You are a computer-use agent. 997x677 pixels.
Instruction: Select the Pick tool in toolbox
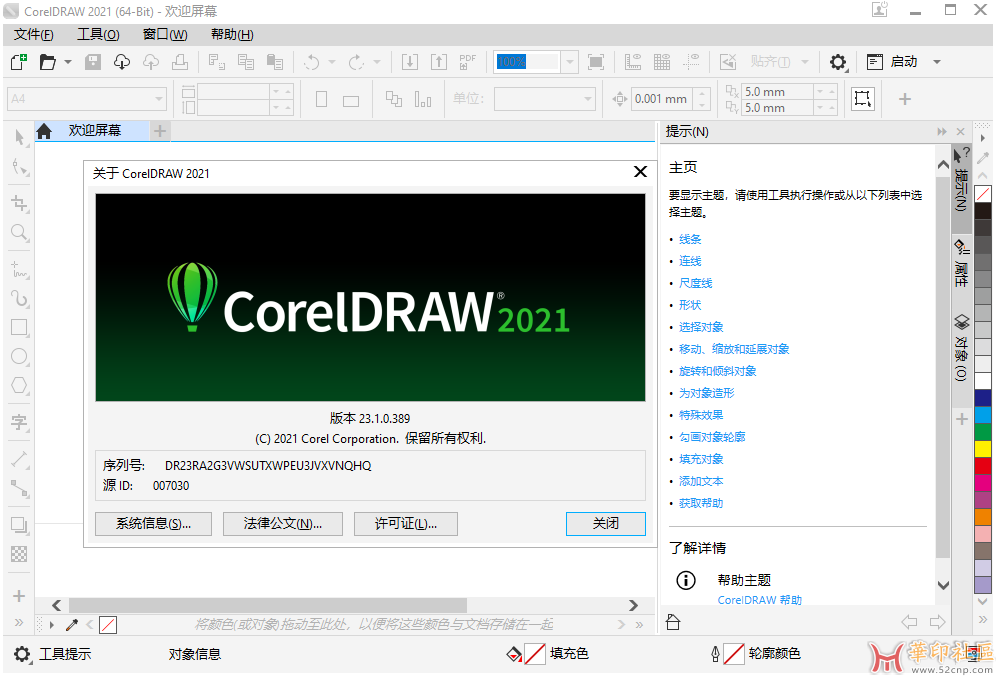click(20, 138)
